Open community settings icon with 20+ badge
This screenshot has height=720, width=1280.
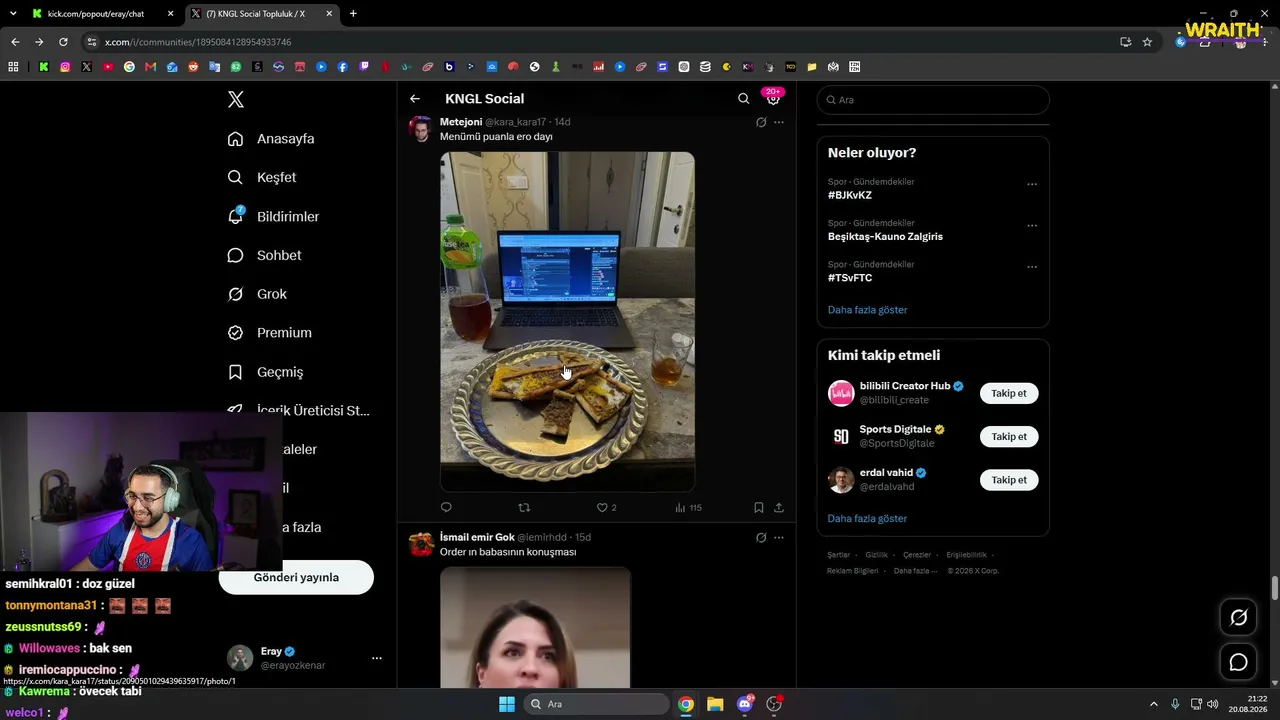[773, 98]
